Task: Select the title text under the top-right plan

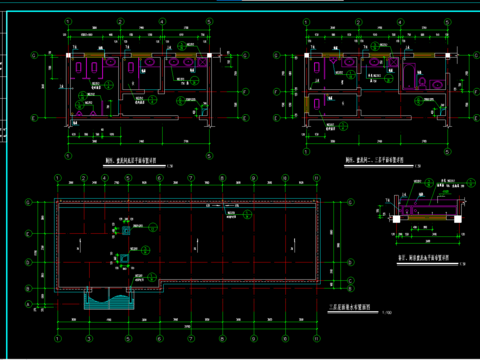Action: [x=374, y=160]
